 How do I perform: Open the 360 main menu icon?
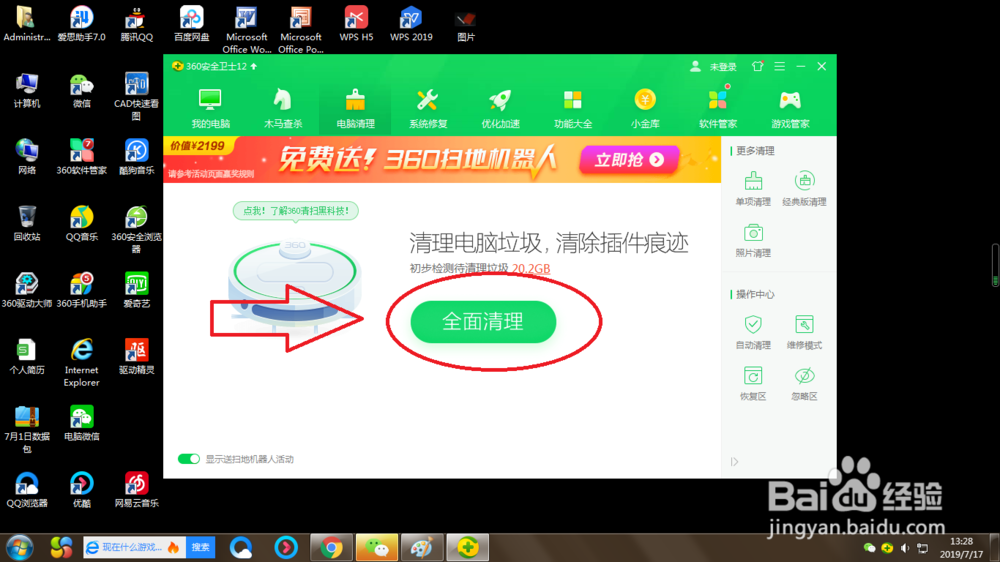pos(779,66)
